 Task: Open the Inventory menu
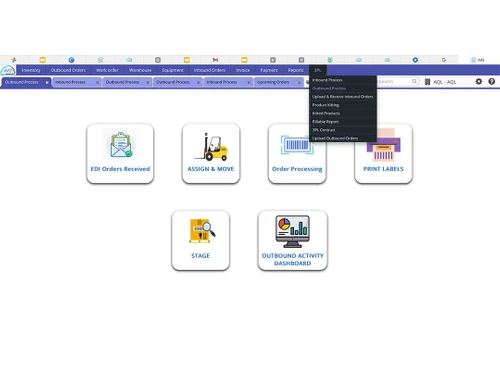click(31, 70)
